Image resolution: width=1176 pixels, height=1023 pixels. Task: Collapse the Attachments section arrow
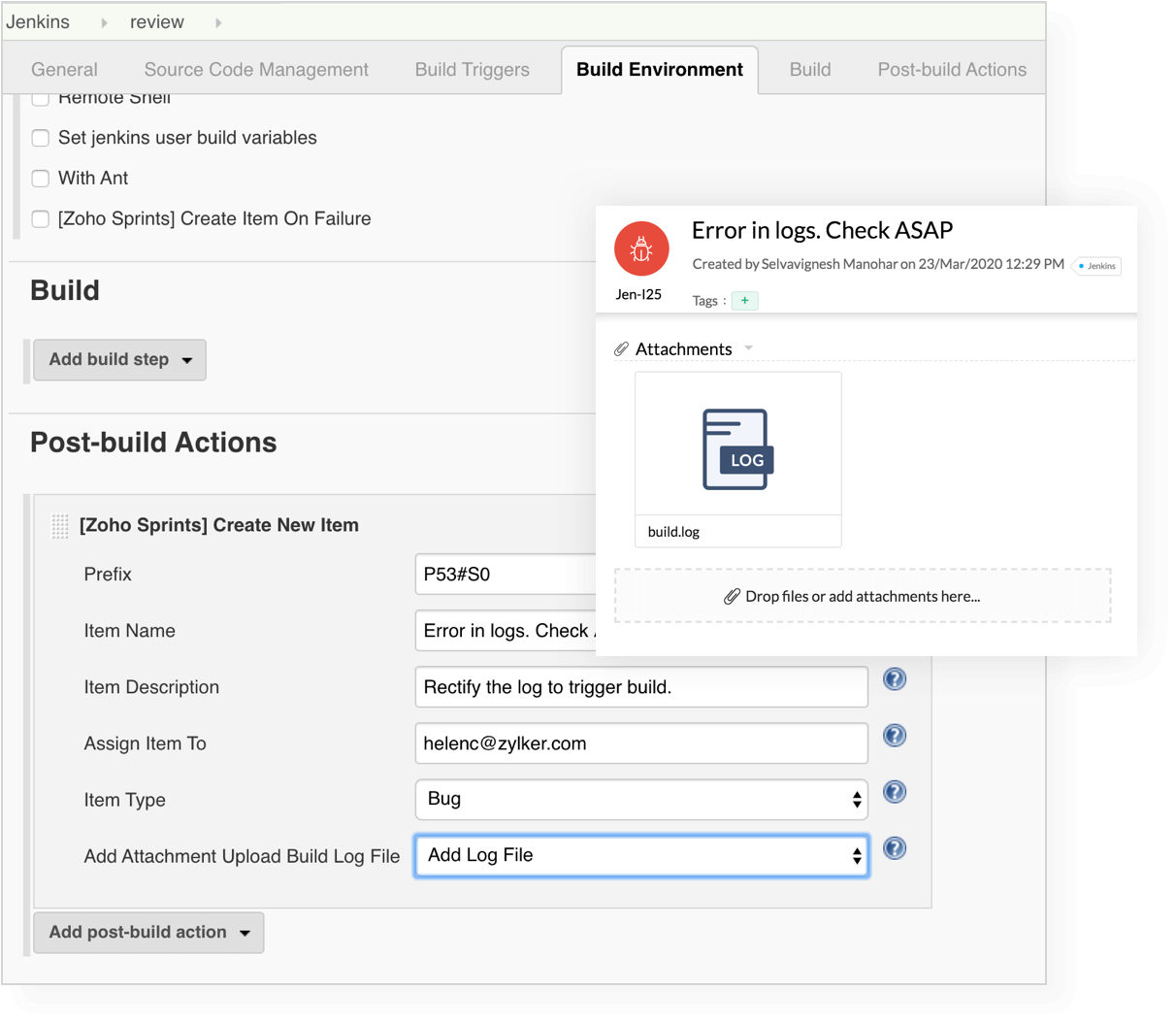coord(748,348)
